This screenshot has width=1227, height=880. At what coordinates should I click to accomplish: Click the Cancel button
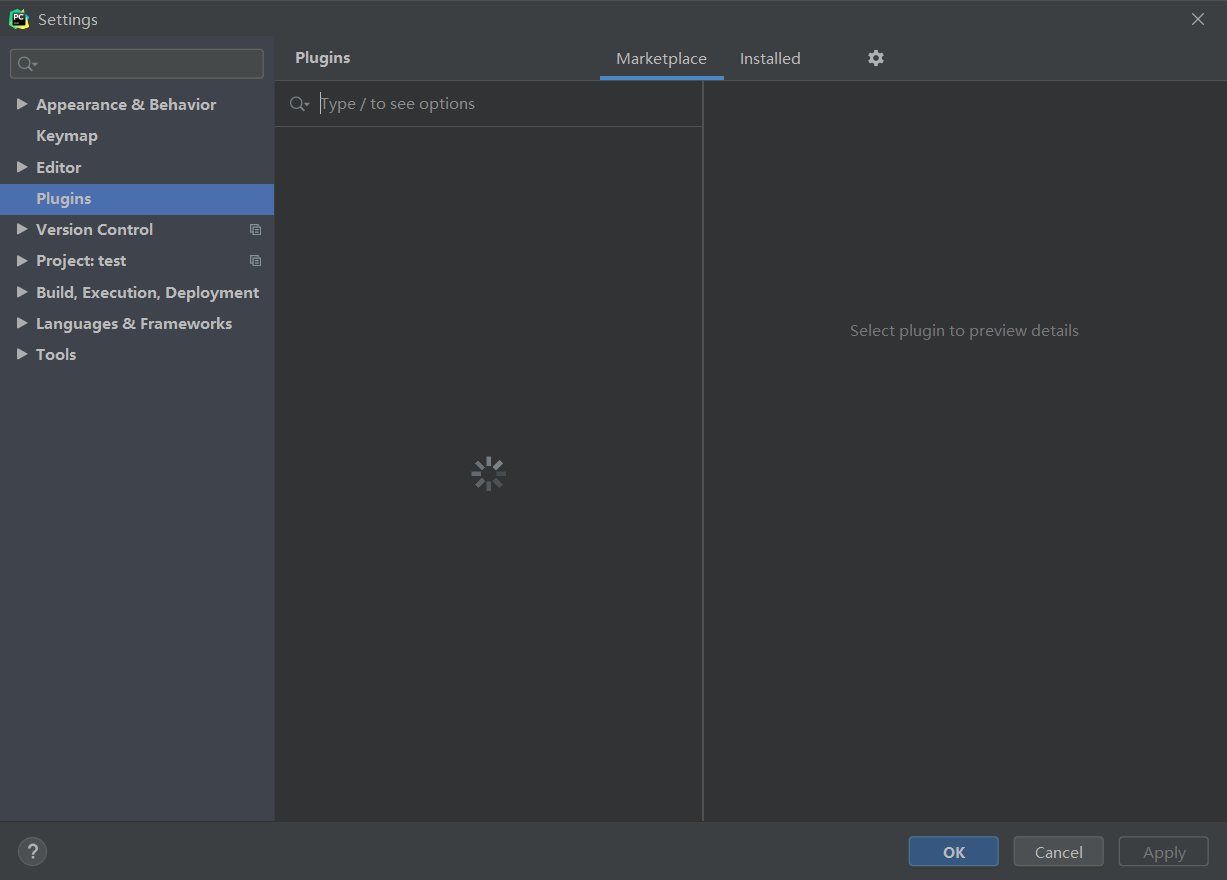tap(1059, 852)
